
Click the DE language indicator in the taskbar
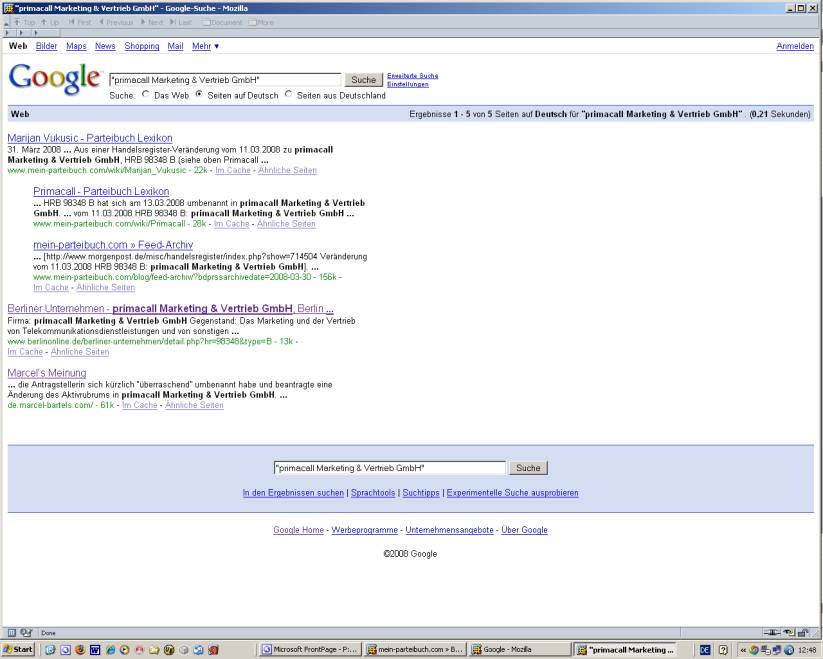pyautogui.click(x=705, y=650)
